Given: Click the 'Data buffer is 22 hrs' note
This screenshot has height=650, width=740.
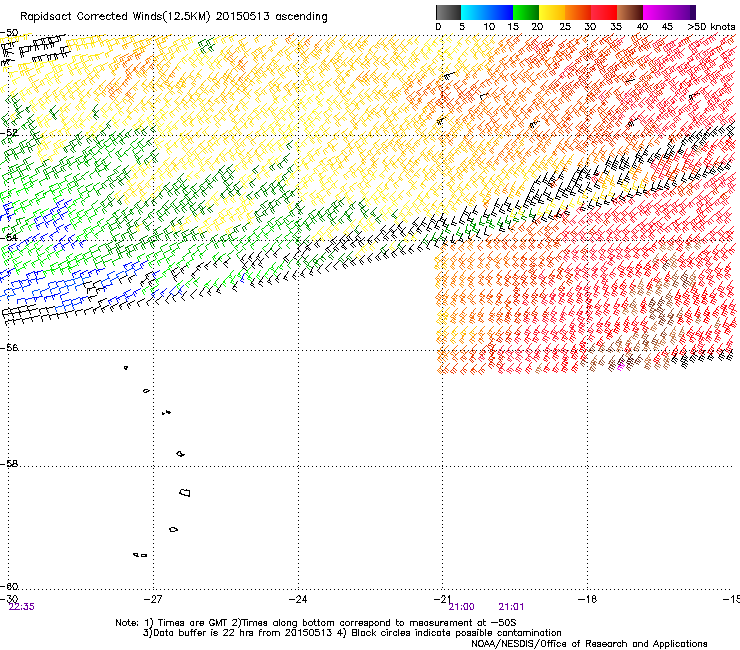Looking at the screenshot, I should [x=352, y=633].
